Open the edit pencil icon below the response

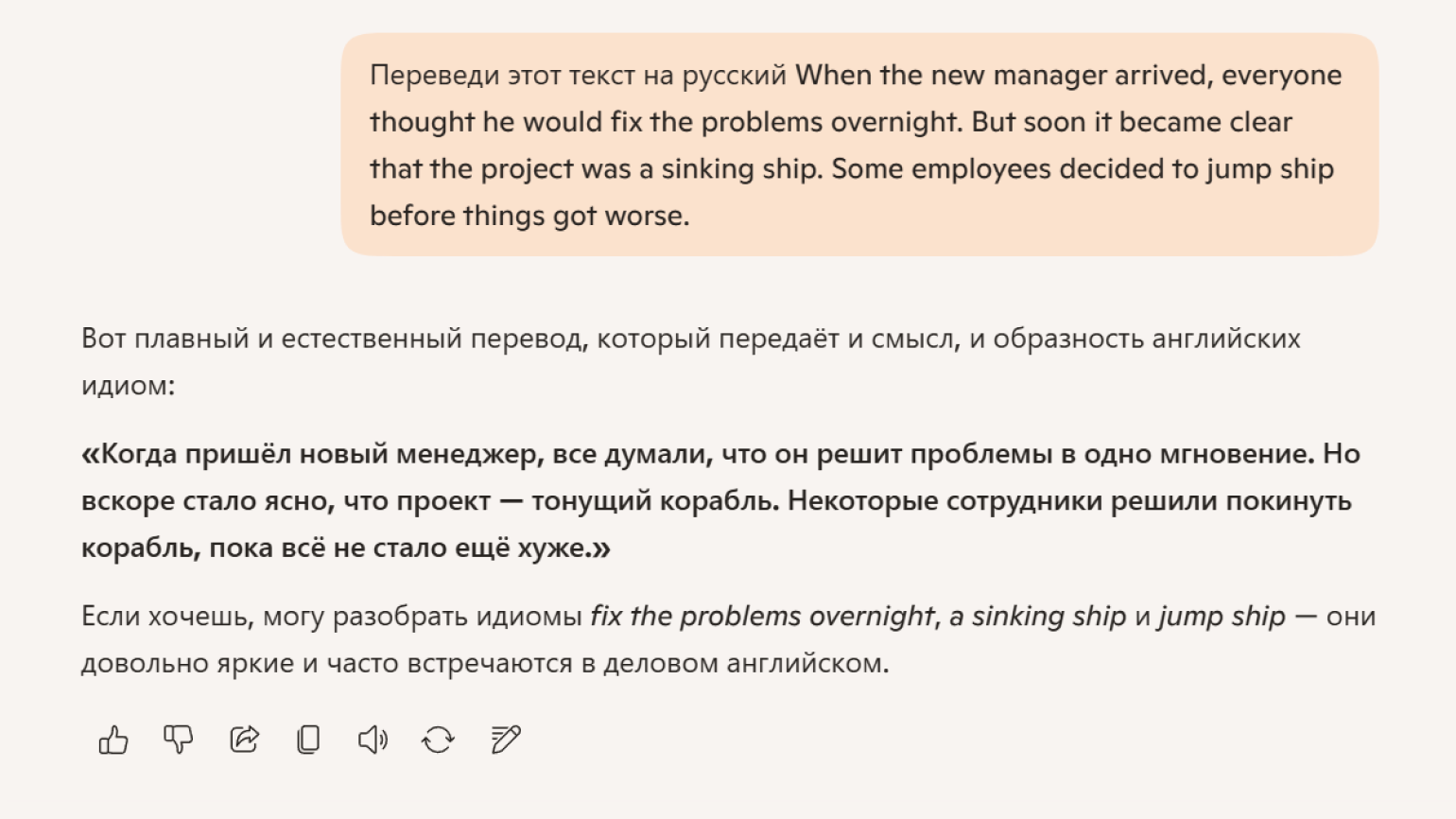[x=506, y=740]
